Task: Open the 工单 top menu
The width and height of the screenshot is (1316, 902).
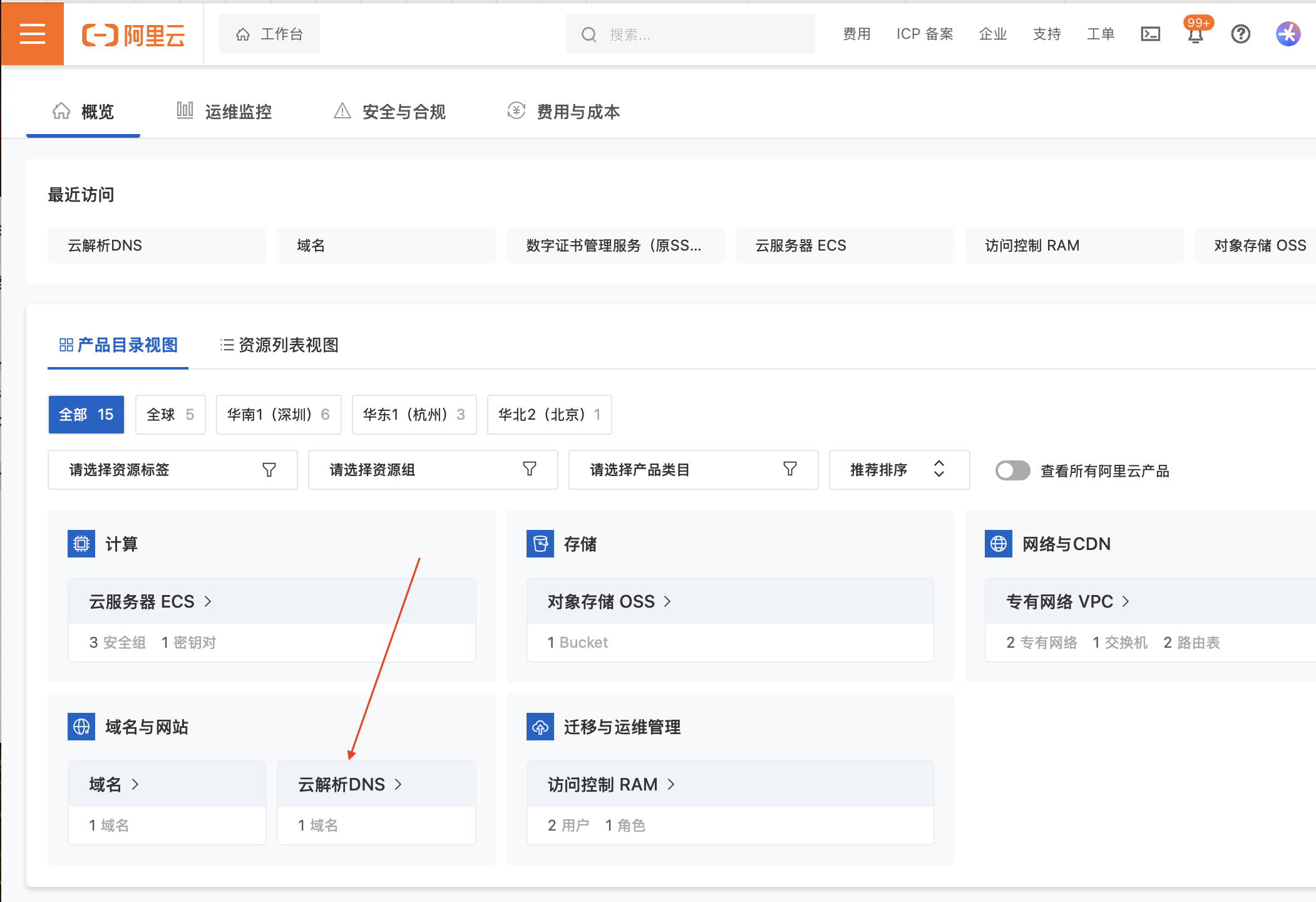Action: (x=1101, y=34)
